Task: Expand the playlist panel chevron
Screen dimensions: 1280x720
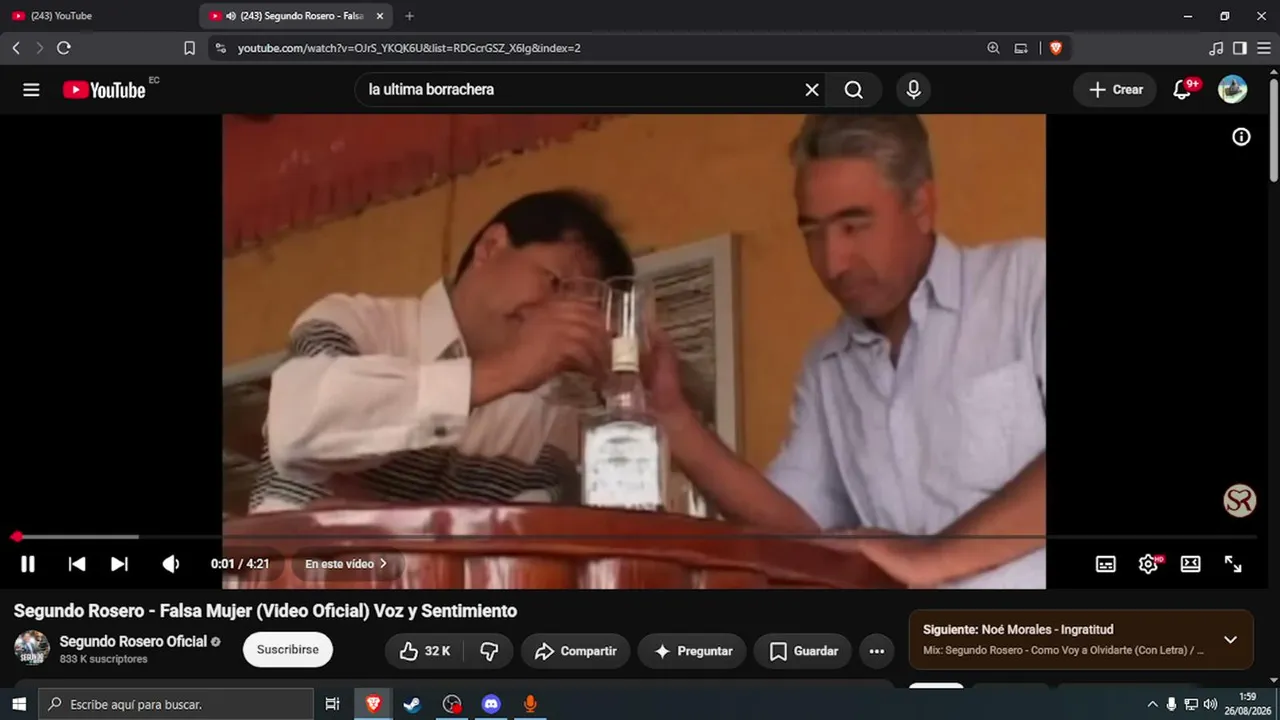Action: [x=1231, y=640]
